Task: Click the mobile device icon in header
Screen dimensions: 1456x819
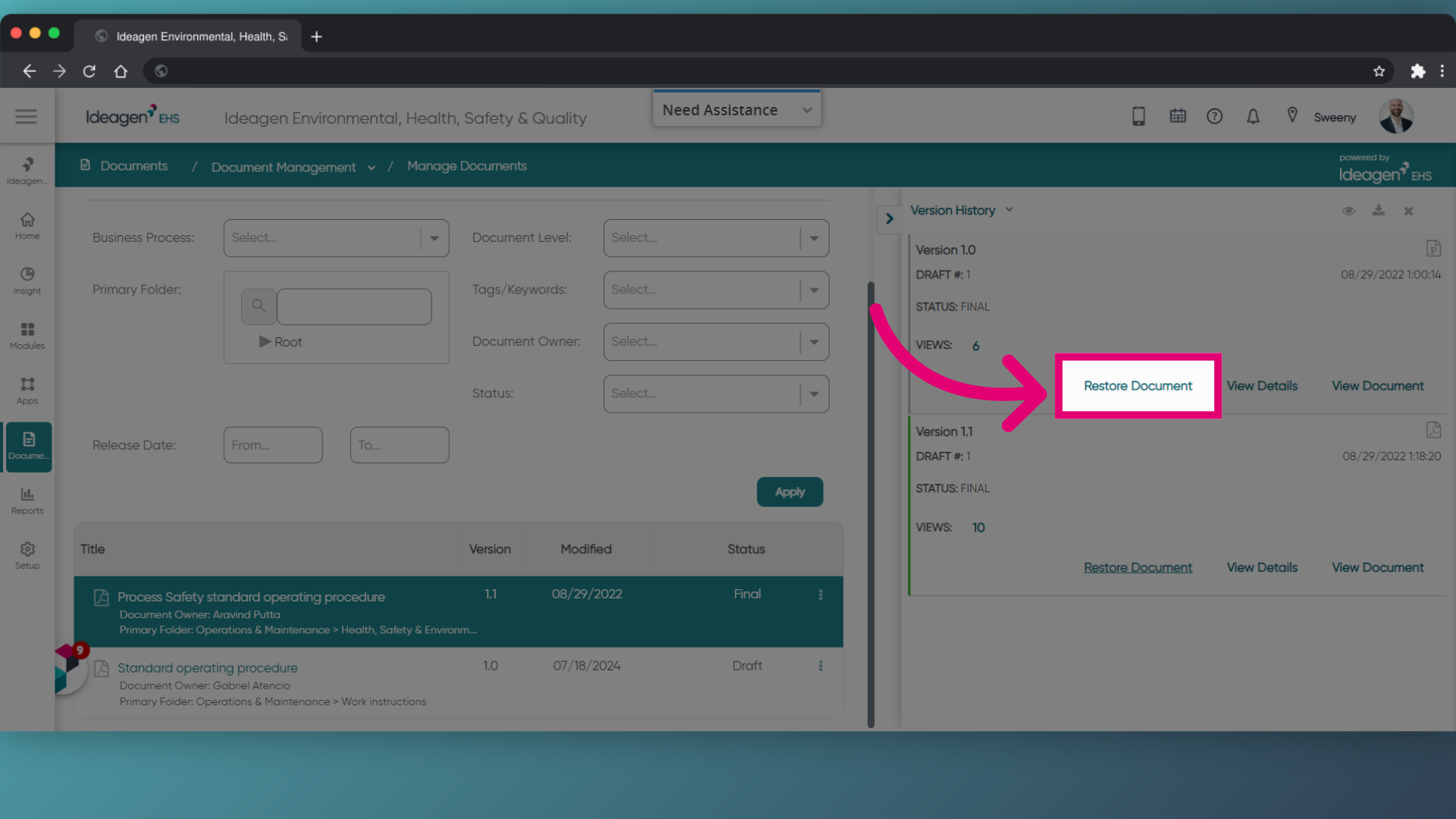Action: tap(1138, 116)
